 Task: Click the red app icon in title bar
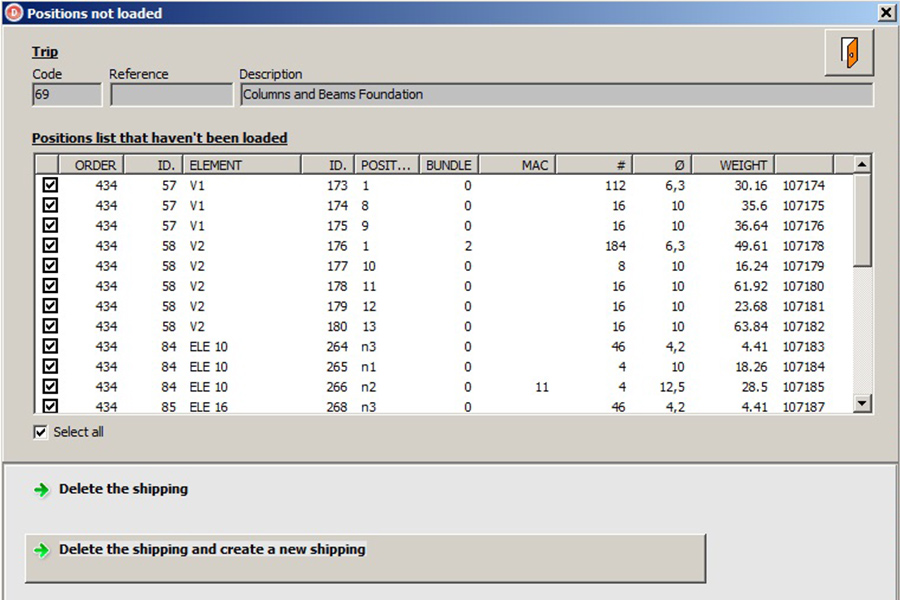point(14,13)
